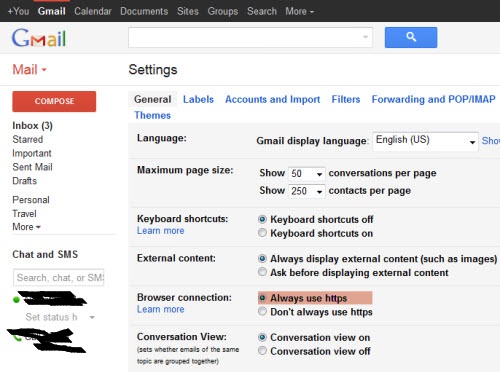The width and height of the screenshot is (500, 372).
Task: Turn Conversation view off
Action: [x=262, y=351]
